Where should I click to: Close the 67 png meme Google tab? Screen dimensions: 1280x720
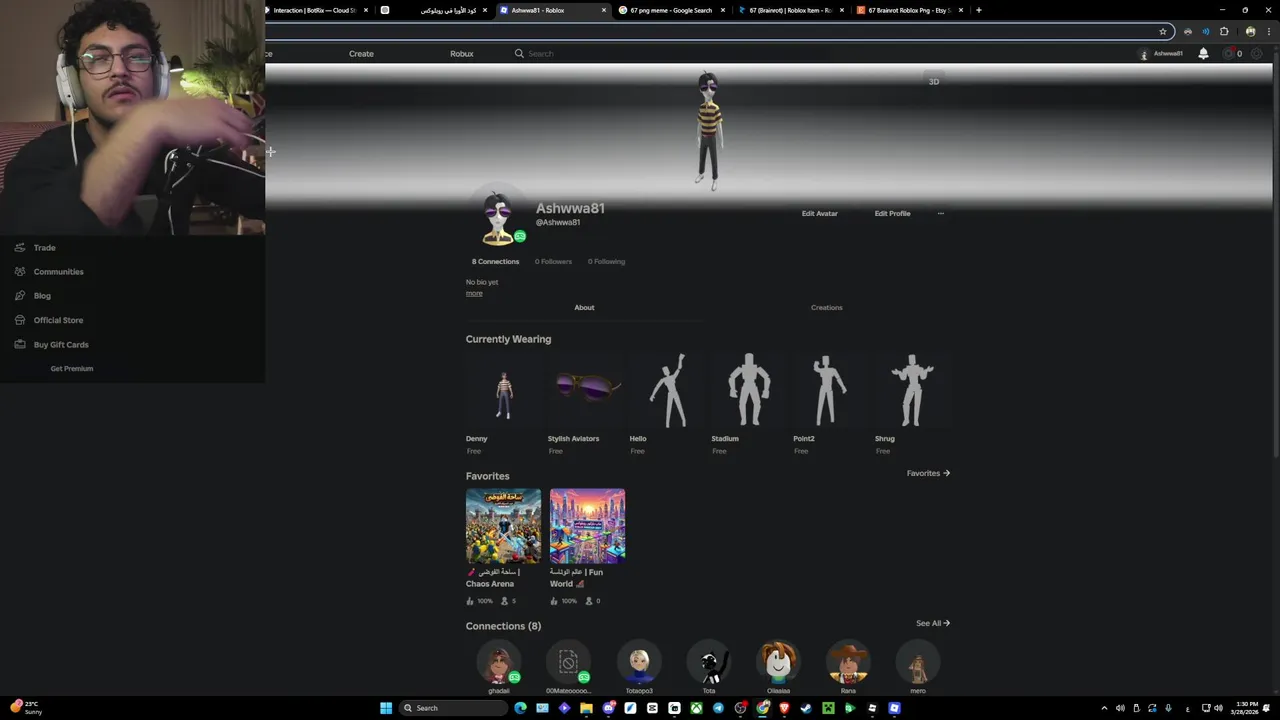[x=722, y=10]
